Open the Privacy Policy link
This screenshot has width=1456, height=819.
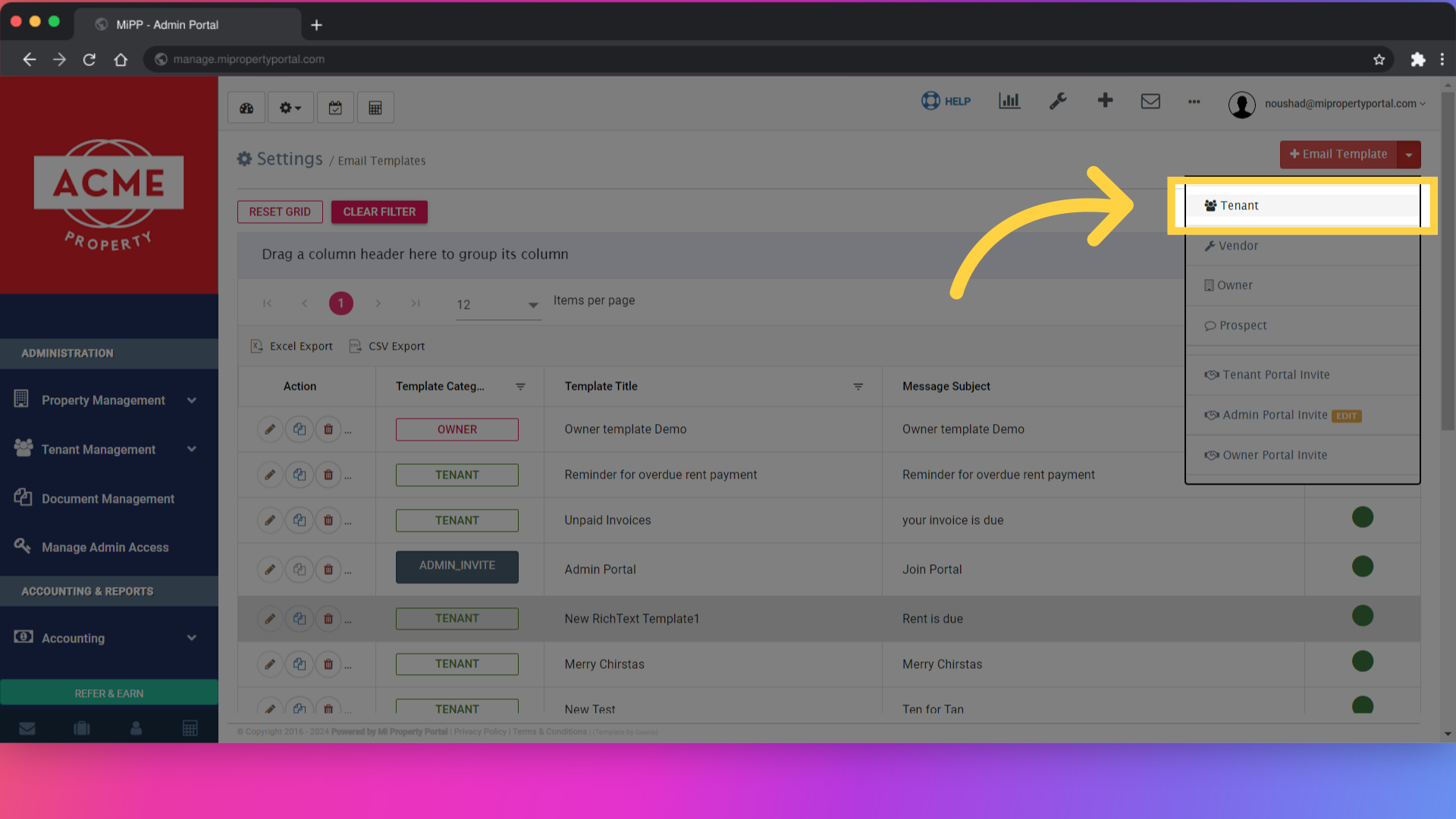[x=479, y=731]
